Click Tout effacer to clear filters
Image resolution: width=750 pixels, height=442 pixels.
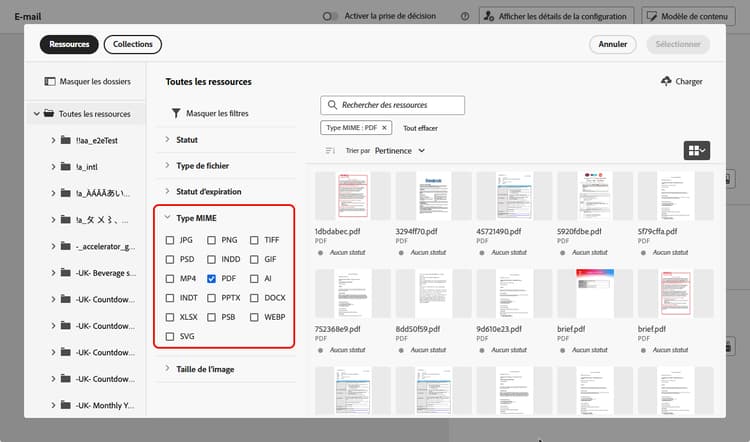click(x=420, y=128)
